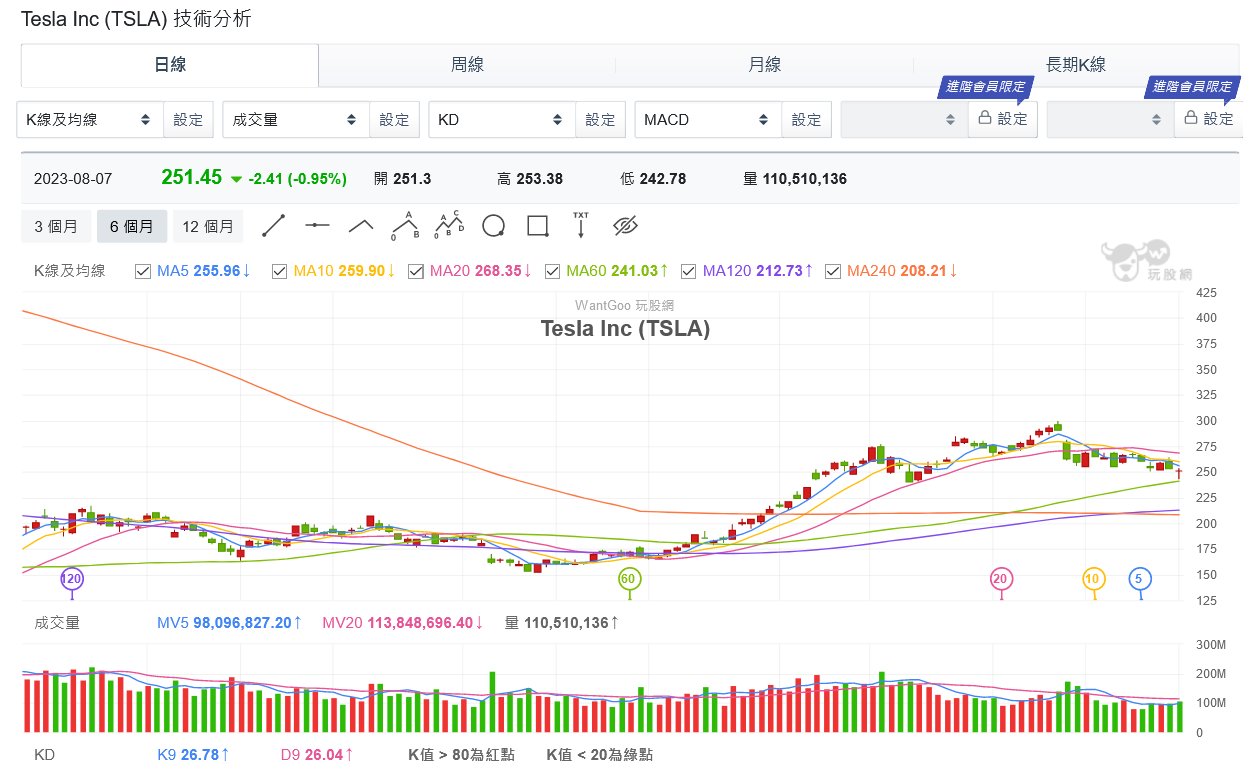Uncheck the MA60 checkbox
The width and height of the screenshot is (1243, 771).
[551, 271]
